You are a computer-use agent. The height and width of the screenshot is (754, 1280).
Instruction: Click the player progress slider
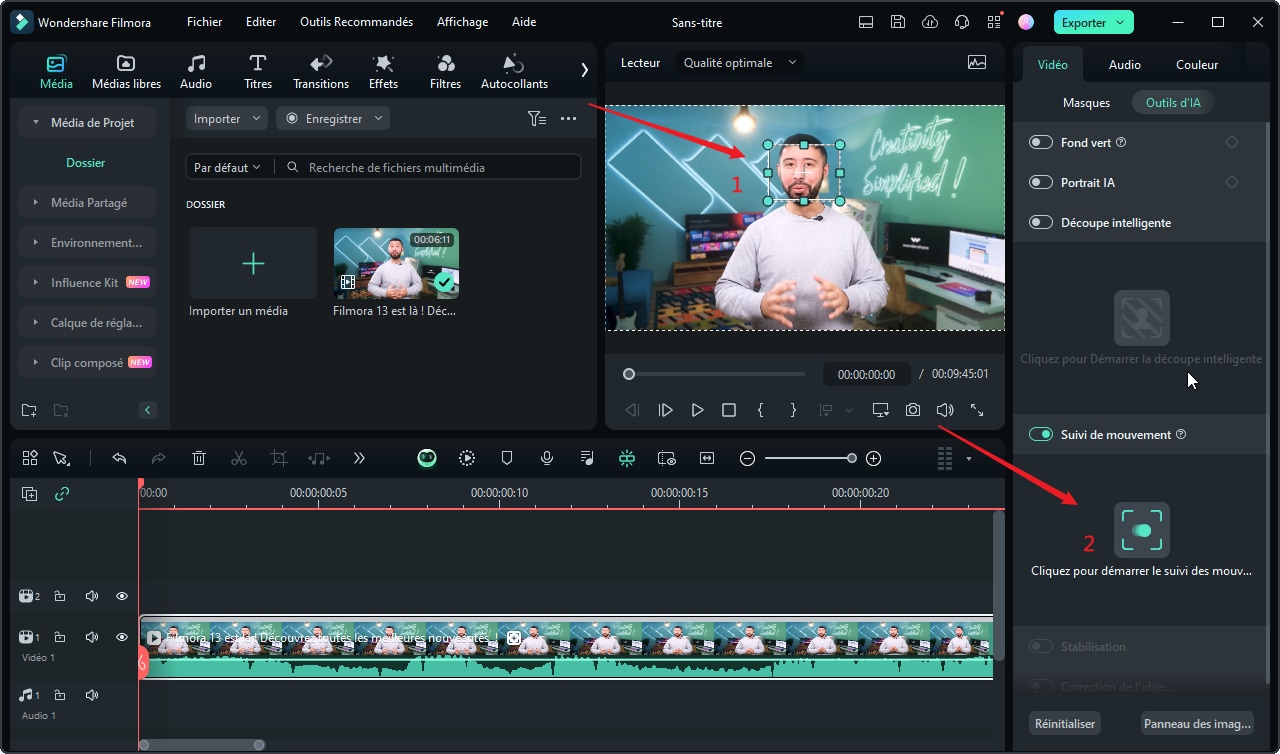(713, 374)
